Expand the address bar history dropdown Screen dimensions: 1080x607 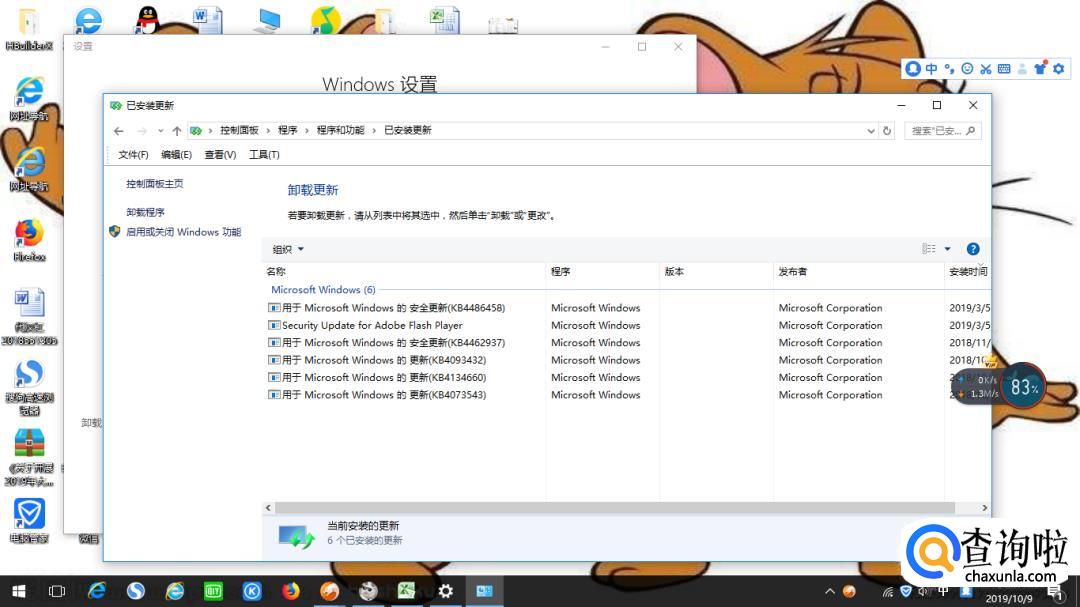tap(871, 130)
